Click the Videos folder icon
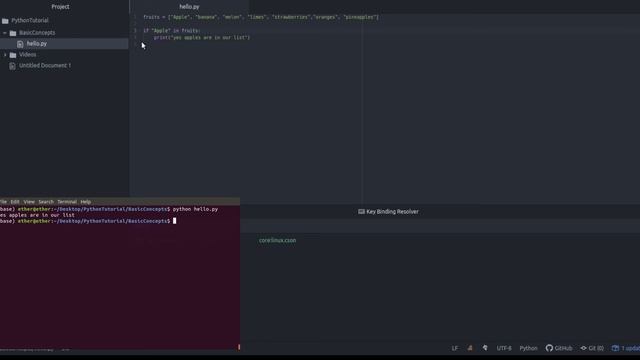Screen dimensions: 640x360 (x=13, y=55)
